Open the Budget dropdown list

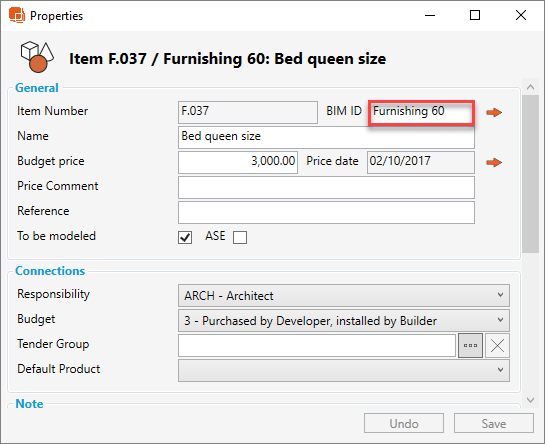click(x=344, y=321)
